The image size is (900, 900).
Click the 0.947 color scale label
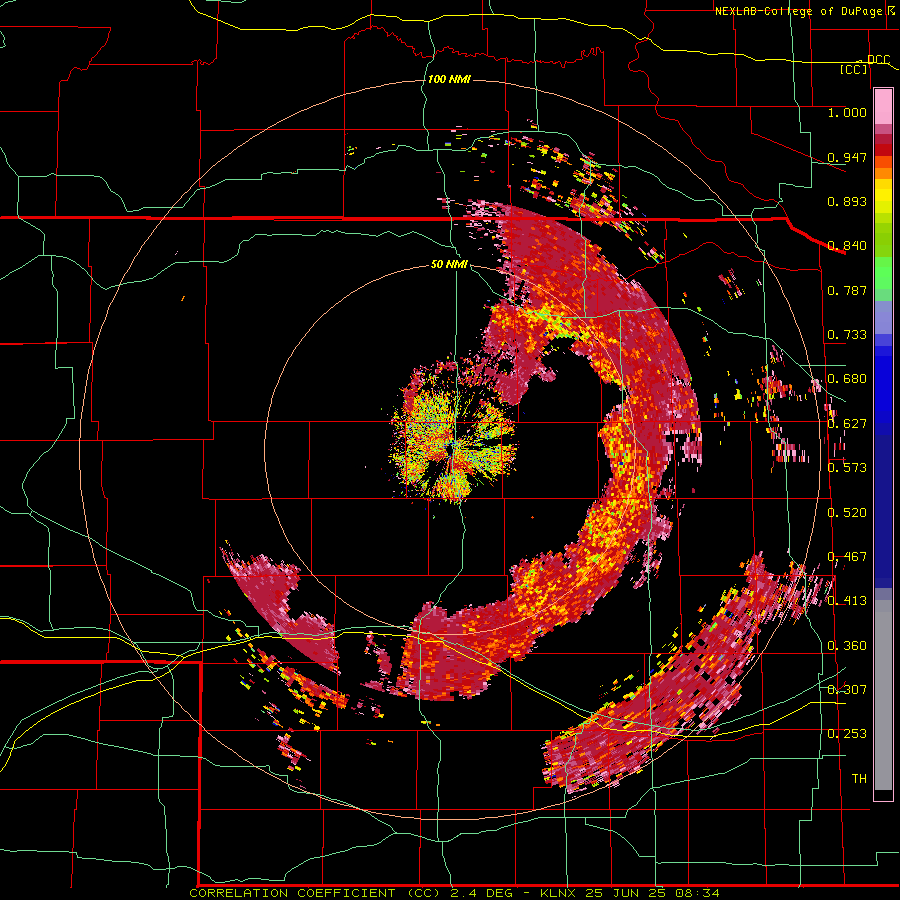coord(847,157)
